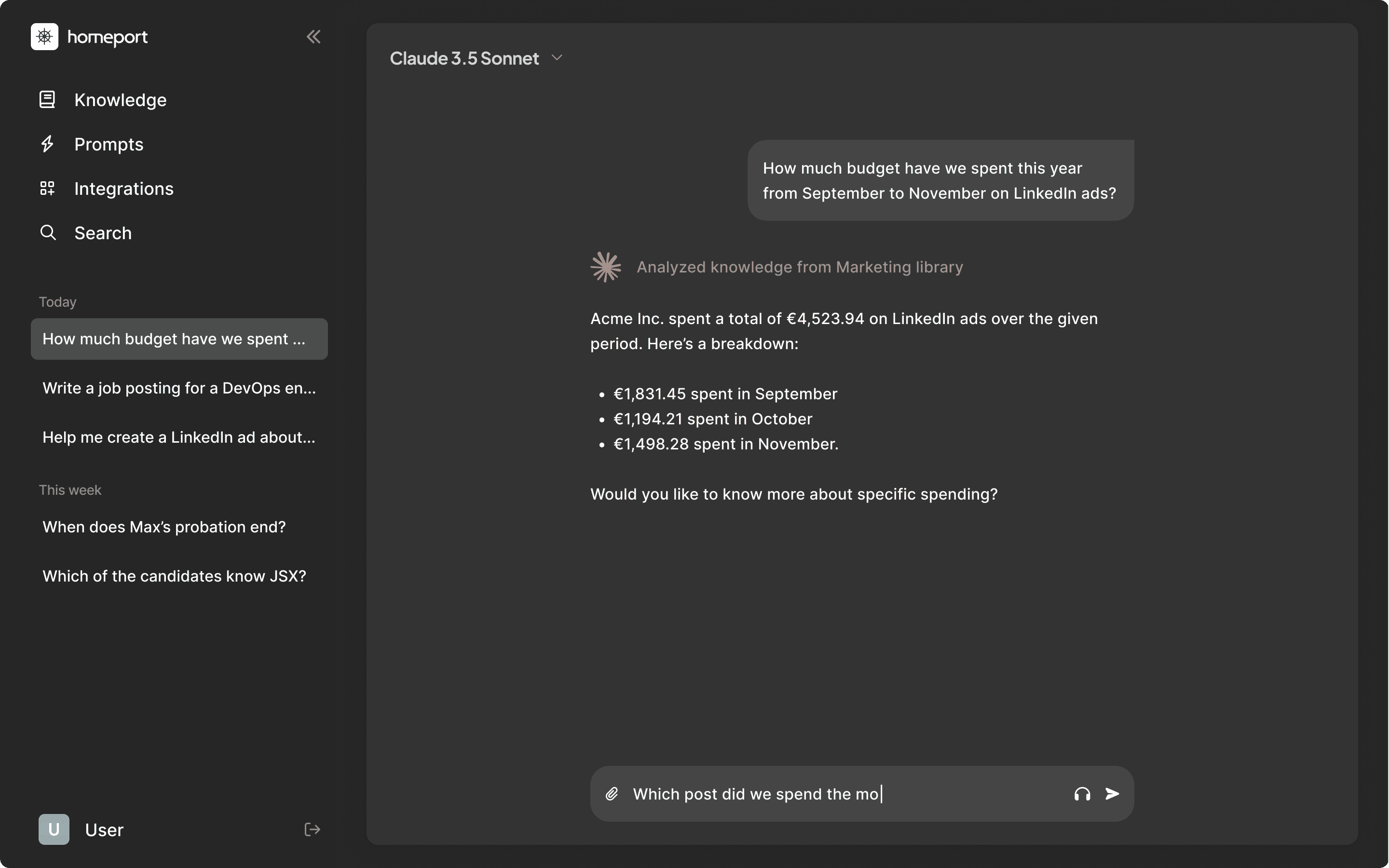Open the Integrations menu item
Image resolution: width=1389 pixels, height=868 pixels.
(x=123, y=188)
